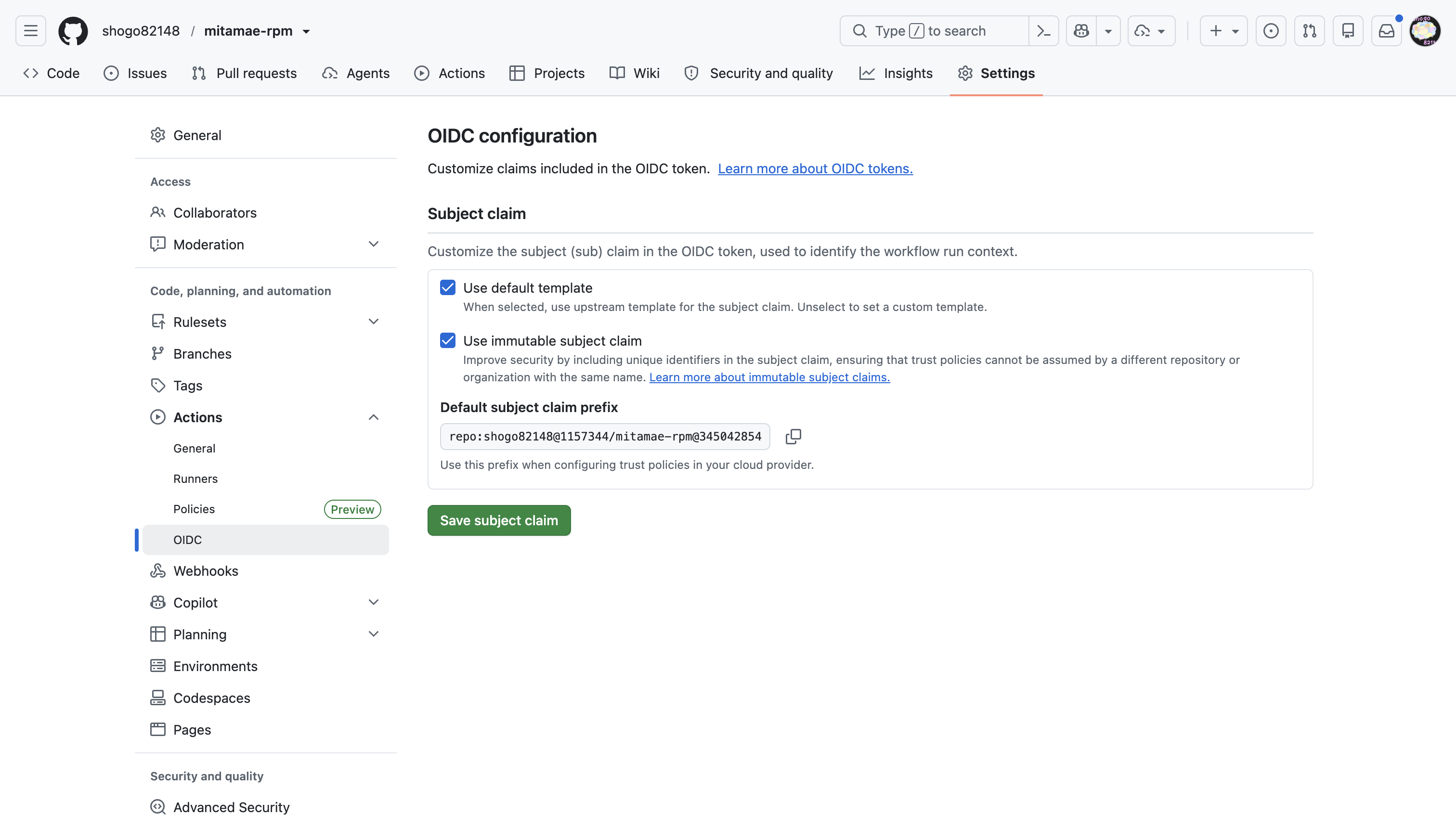
Task: Click the Rulesets icon in sidebar
Action: click(x=157, y=322)
